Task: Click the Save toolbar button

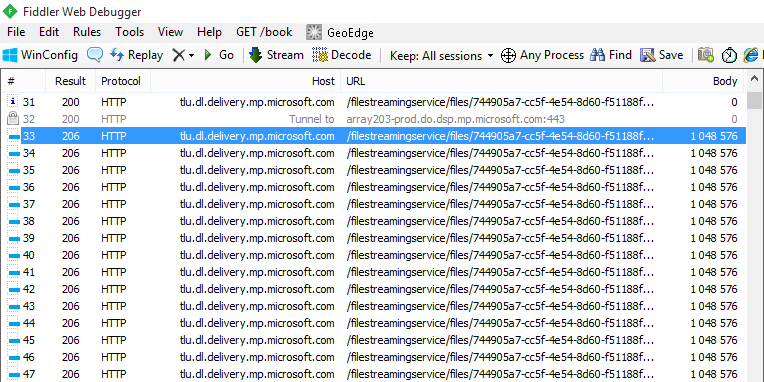Action: point(662,55)
